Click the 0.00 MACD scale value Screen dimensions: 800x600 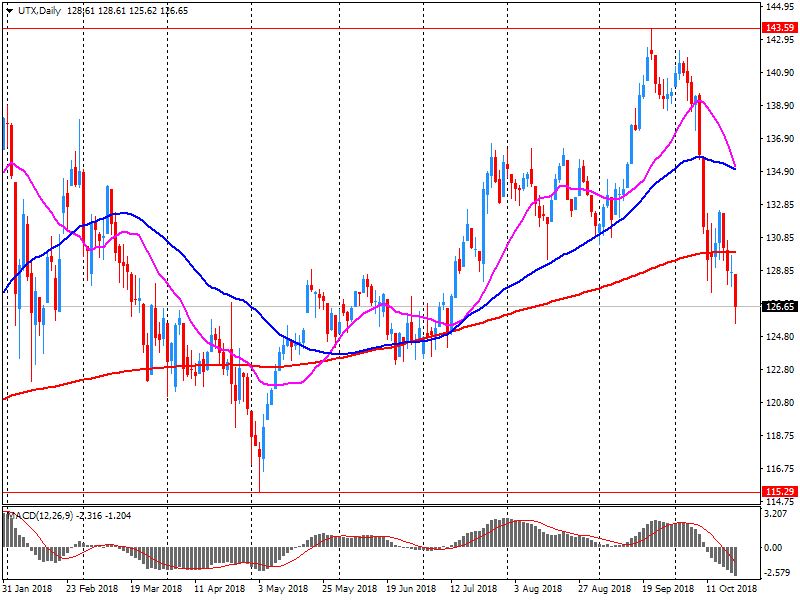773,547
